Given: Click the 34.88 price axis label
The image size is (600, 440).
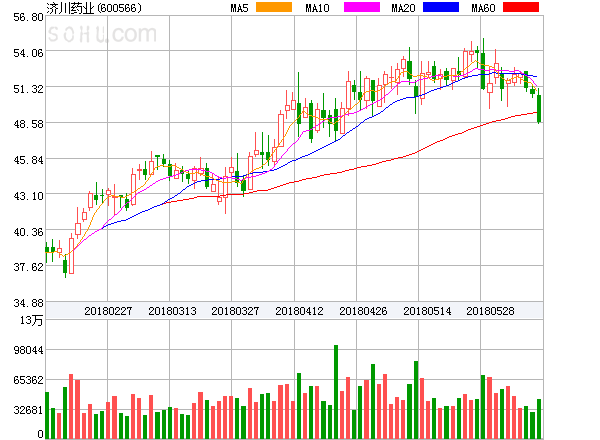Looking at the screenshot, I should pos(28,303).
